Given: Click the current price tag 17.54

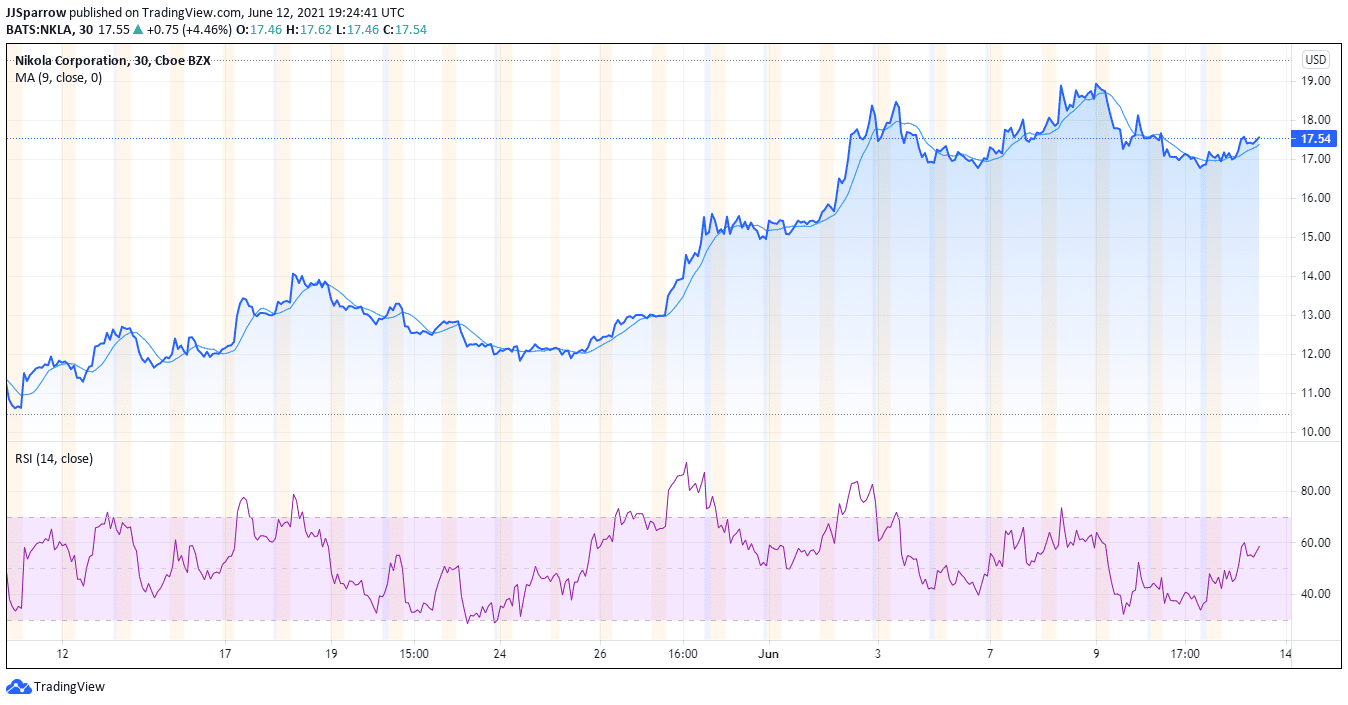Looking at the screenshot, I should pyautogui.click(x=1316, y=139).
